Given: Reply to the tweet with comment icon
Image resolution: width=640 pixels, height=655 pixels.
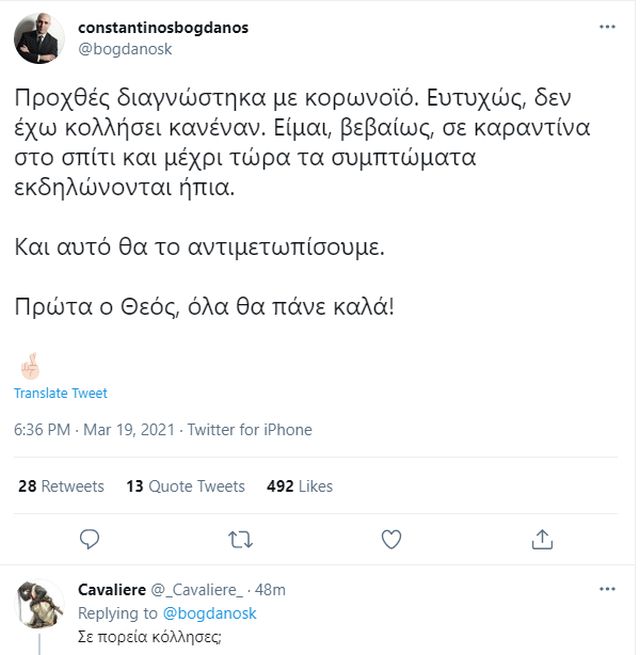Looking at the screenshot, I should pos(90,539).
